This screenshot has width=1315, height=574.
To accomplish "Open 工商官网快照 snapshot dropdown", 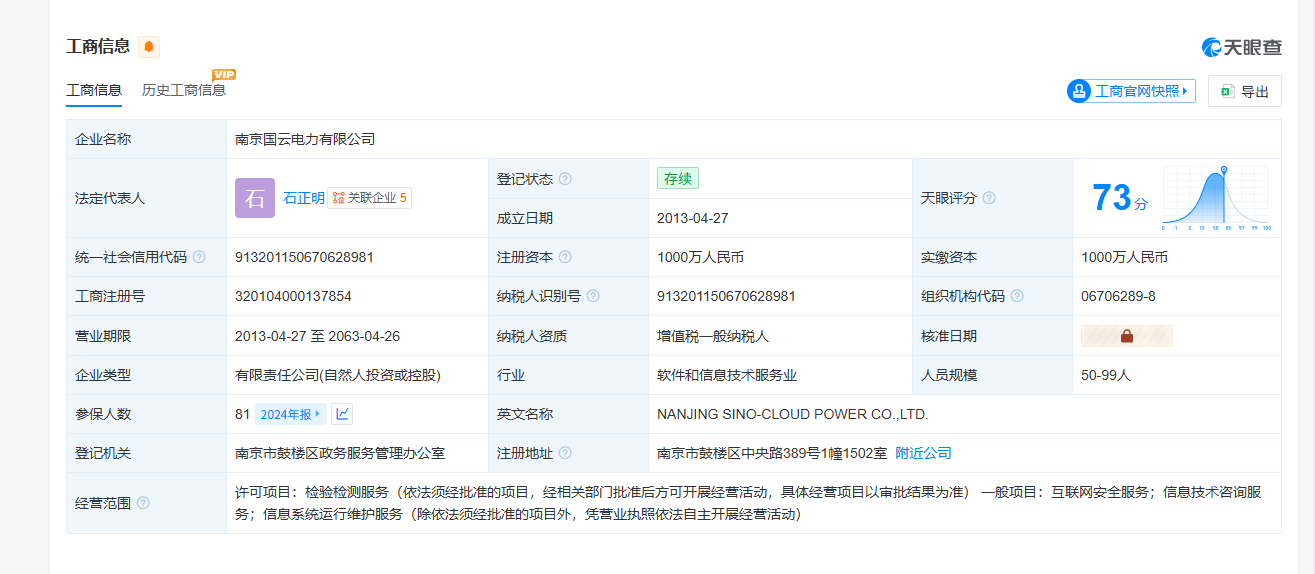I will pos(1131,91).
